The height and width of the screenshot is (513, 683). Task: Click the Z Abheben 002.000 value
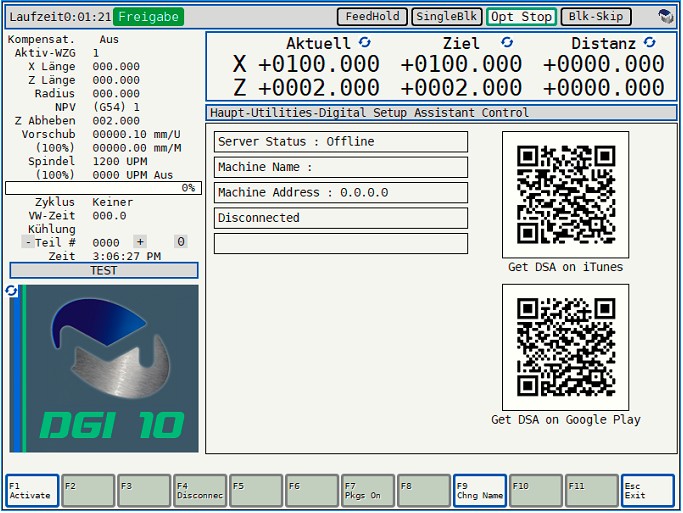[x=116, y=121]
